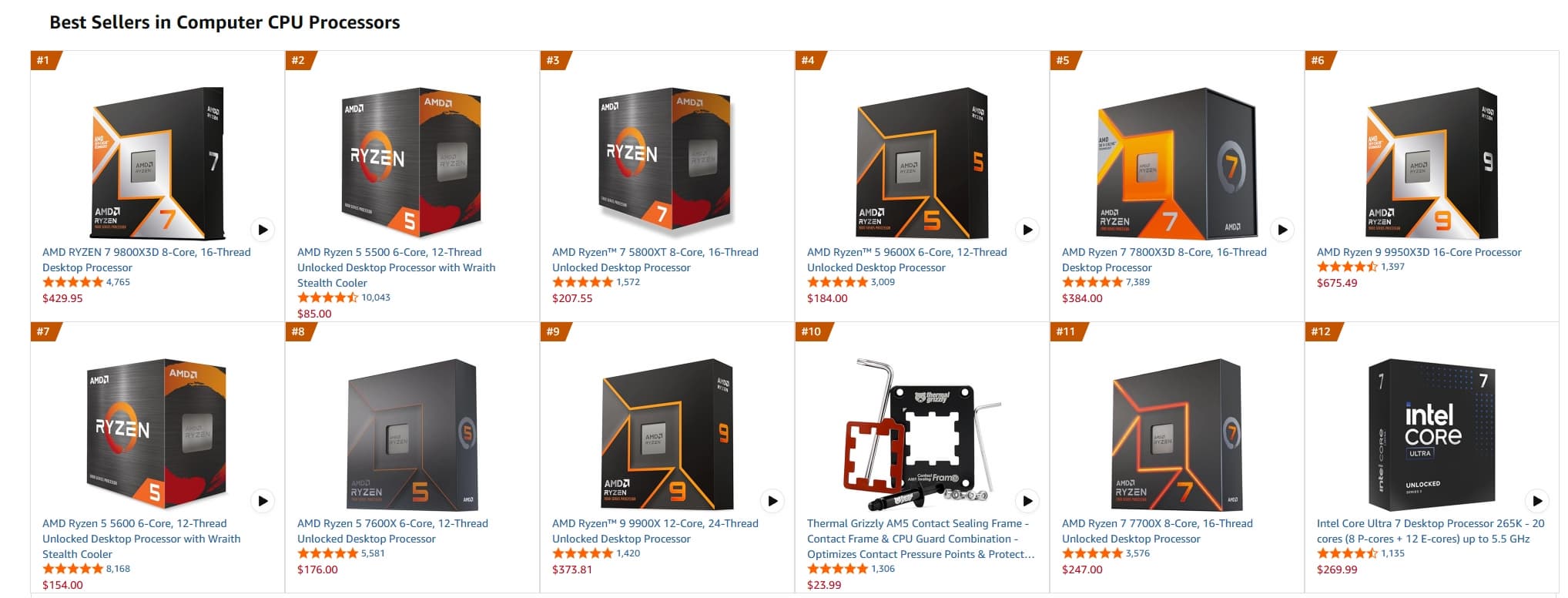Open the Ryzen 9 9950X3D box image
Image resolution: width=1568 pixels, height=598 pixels.
(1432, 163)
